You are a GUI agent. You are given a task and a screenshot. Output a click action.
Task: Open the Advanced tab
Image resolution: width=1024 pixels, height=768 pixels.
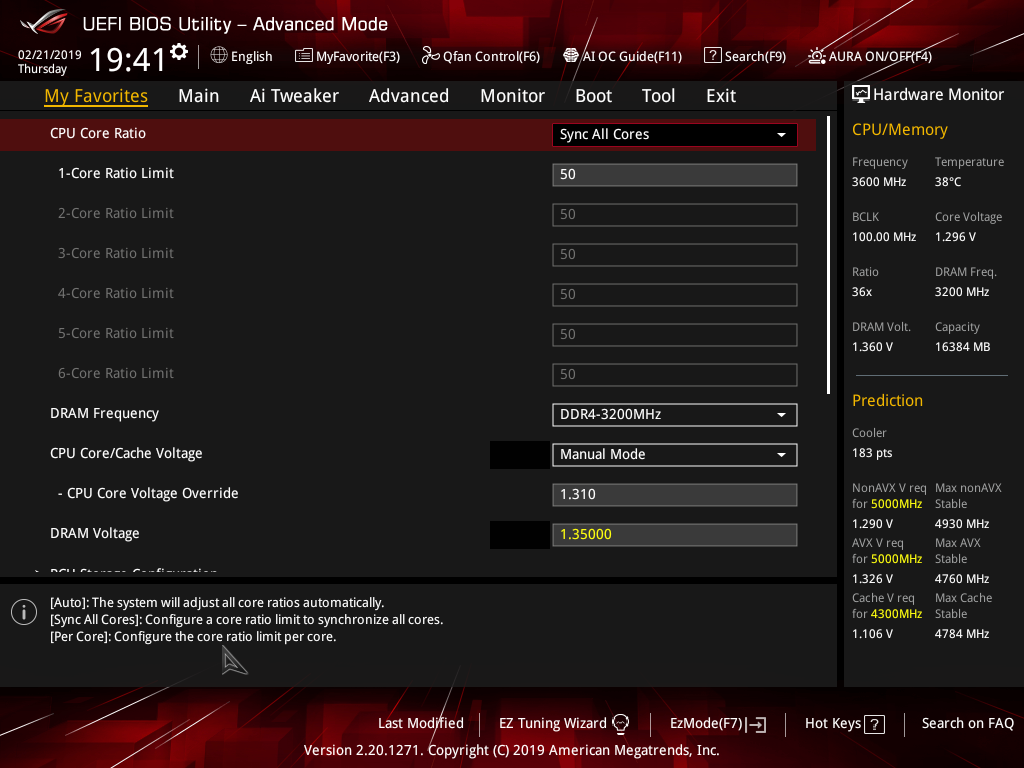408,96
